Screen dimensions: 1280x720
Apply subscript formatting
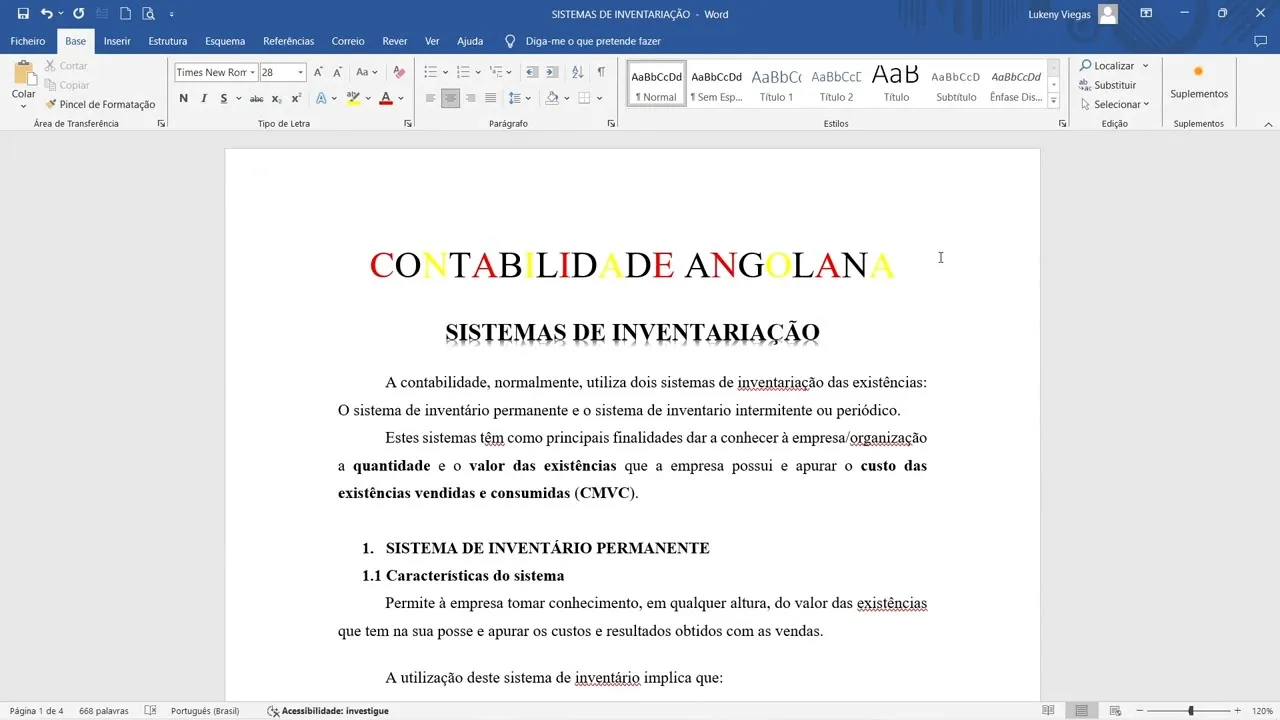click(x=277, y=98)
